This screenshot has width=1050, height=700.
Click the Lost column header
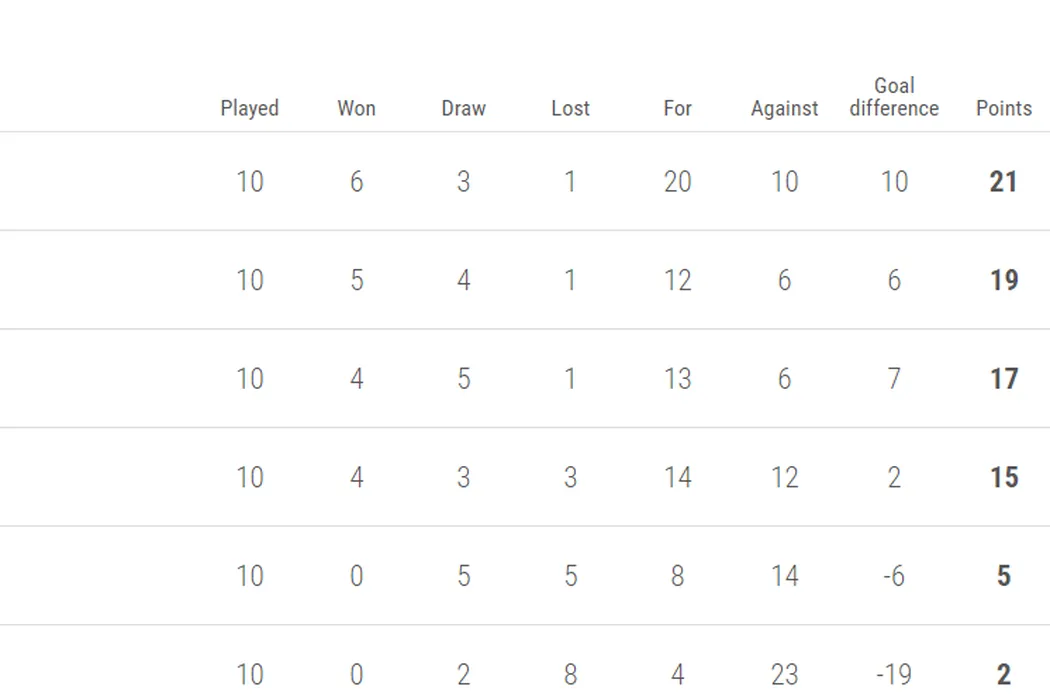click(x=570, y=108)
